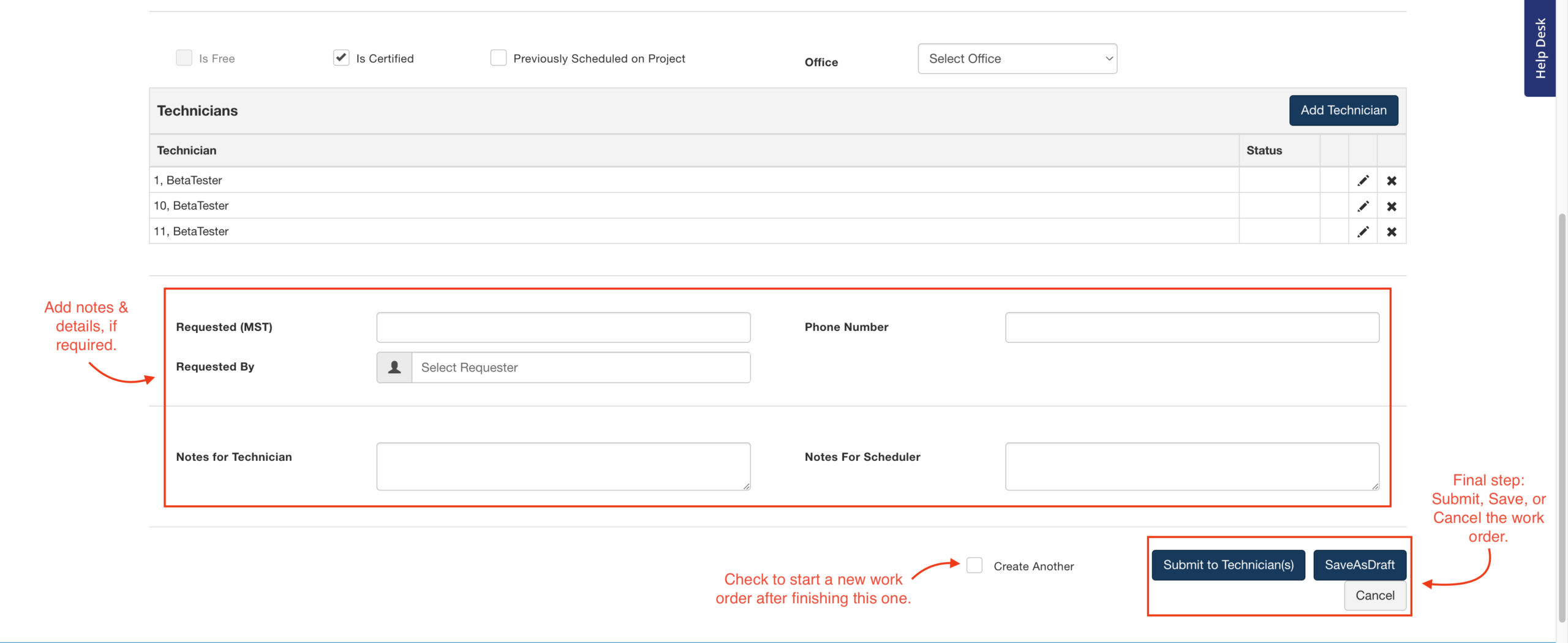Screen dimensions: 1568x643
Task: Enable Previously Scheduled on Project checkbox
Action: pos(499,58)
